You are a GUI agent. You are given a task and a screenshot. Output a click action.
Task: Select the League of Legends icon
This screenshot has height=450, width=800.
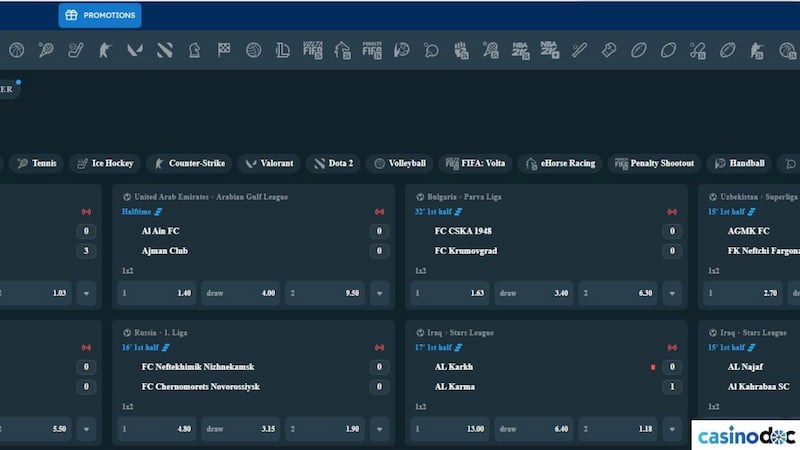pyautogui.click(x=283, y=50)
